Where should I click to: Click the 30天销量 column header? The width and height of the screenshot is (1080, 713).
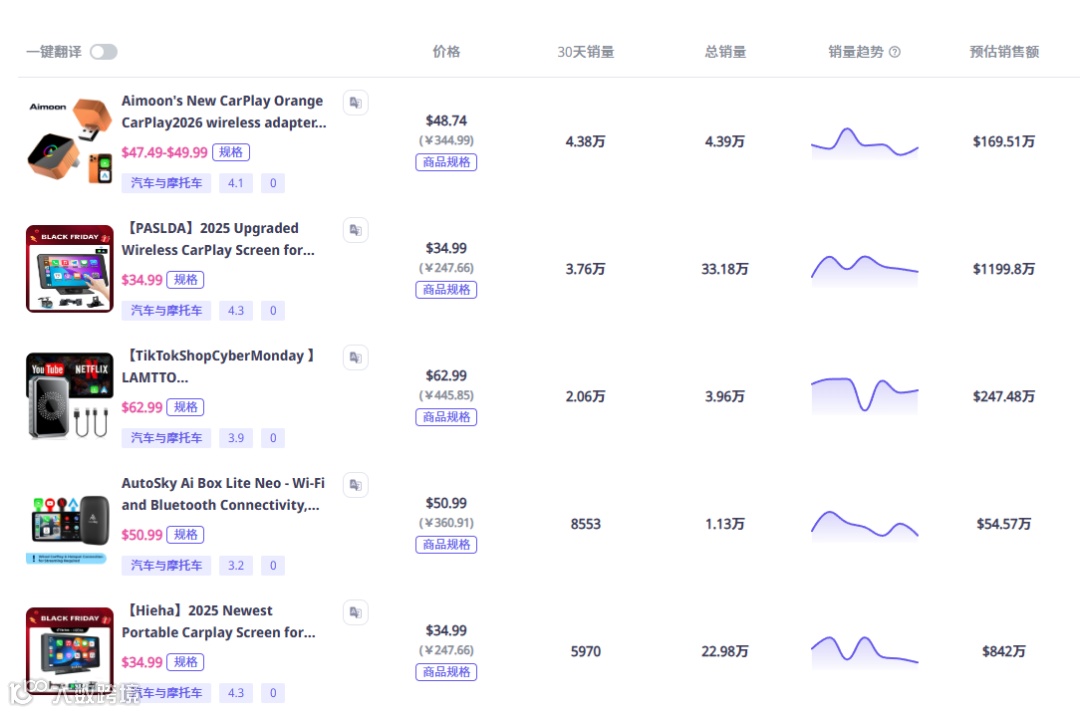pos(585,52)
